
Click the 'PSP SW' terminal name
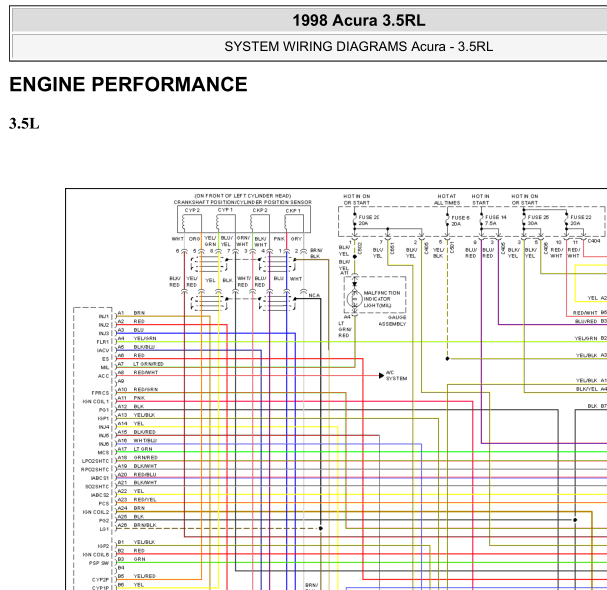click(99, 563)
